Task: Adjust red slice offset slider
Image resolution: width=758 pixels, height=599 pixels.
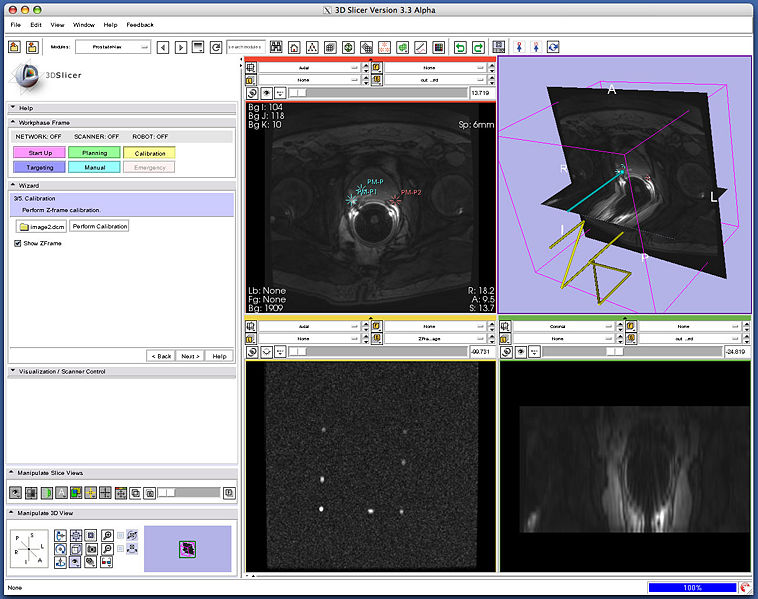Action: point(379,93)
